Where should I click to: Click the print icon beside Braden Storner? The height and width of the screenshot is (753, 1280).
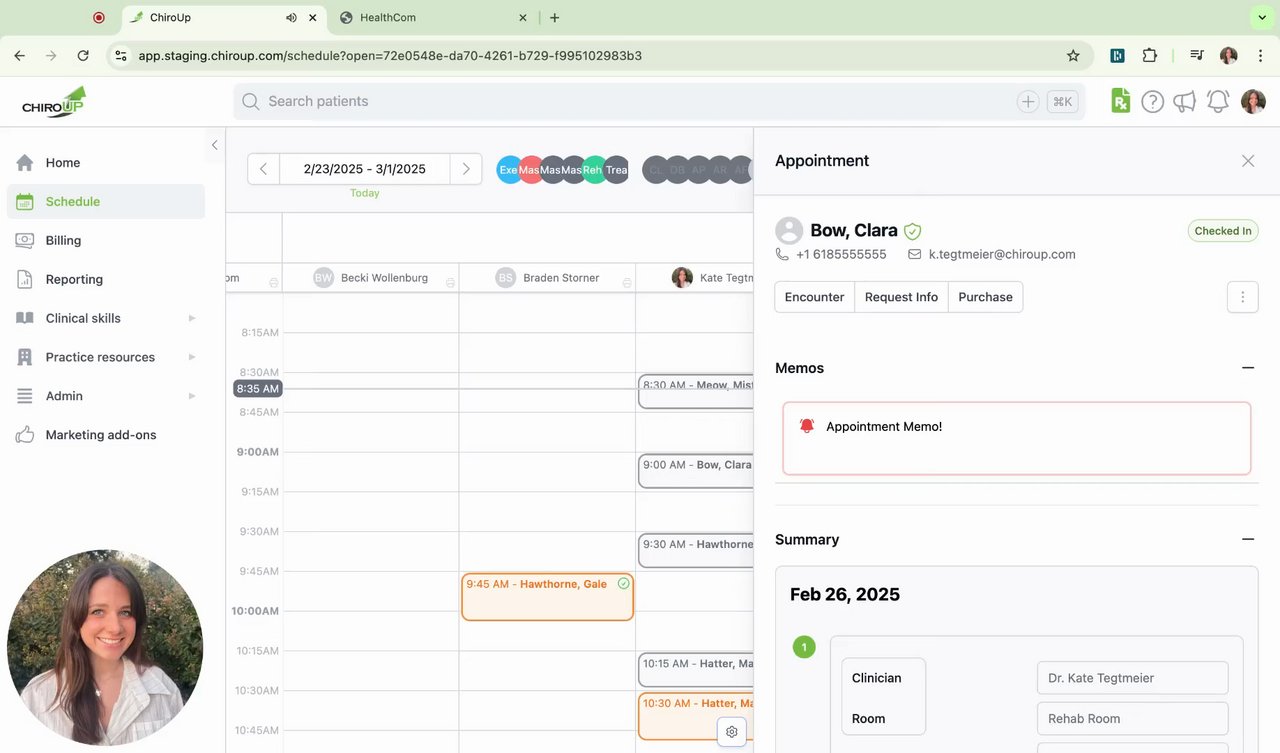[x=626, y=283]
